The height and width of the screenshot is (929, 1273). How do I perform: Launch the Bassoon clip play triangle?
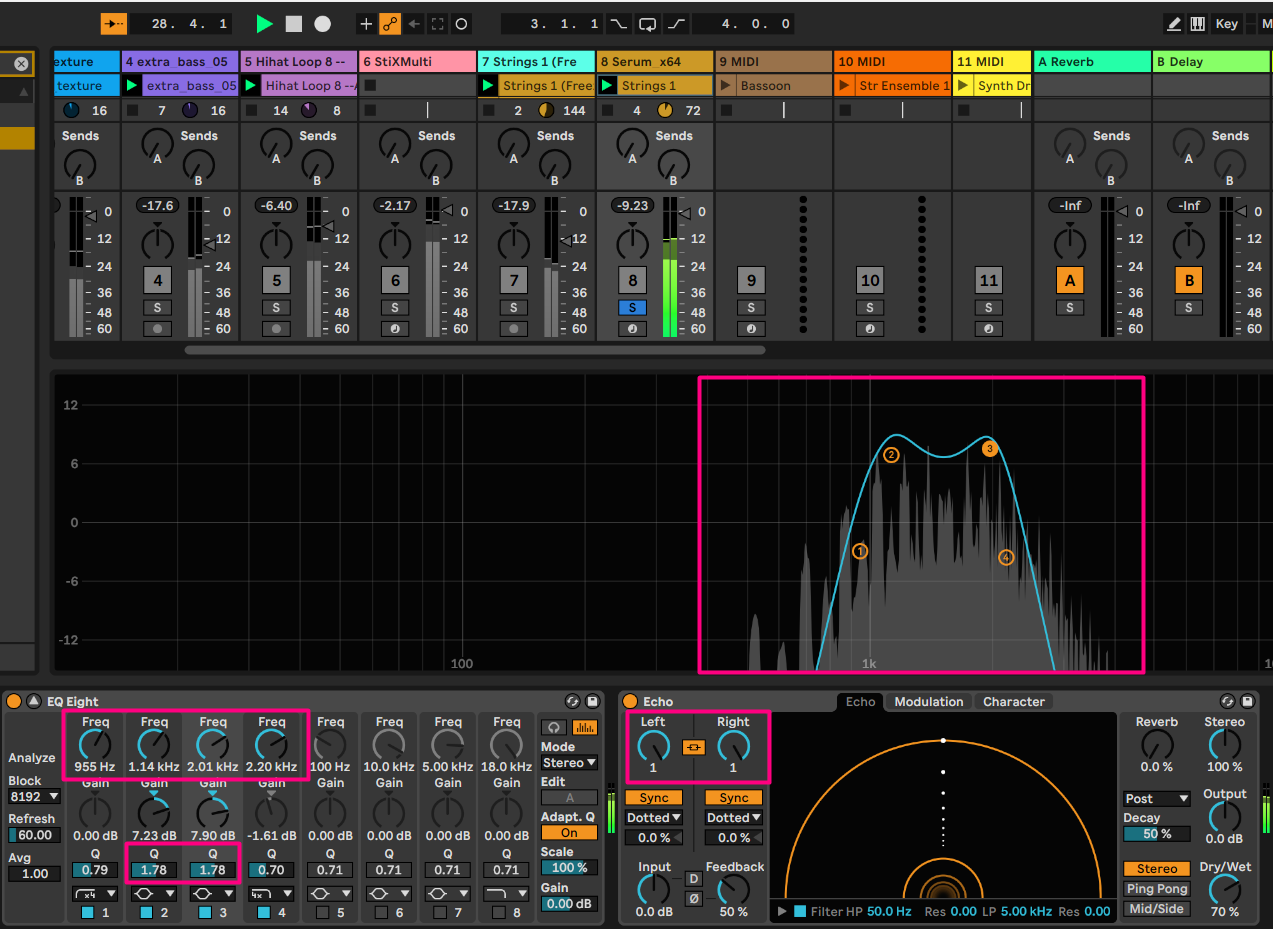[726, 86]
